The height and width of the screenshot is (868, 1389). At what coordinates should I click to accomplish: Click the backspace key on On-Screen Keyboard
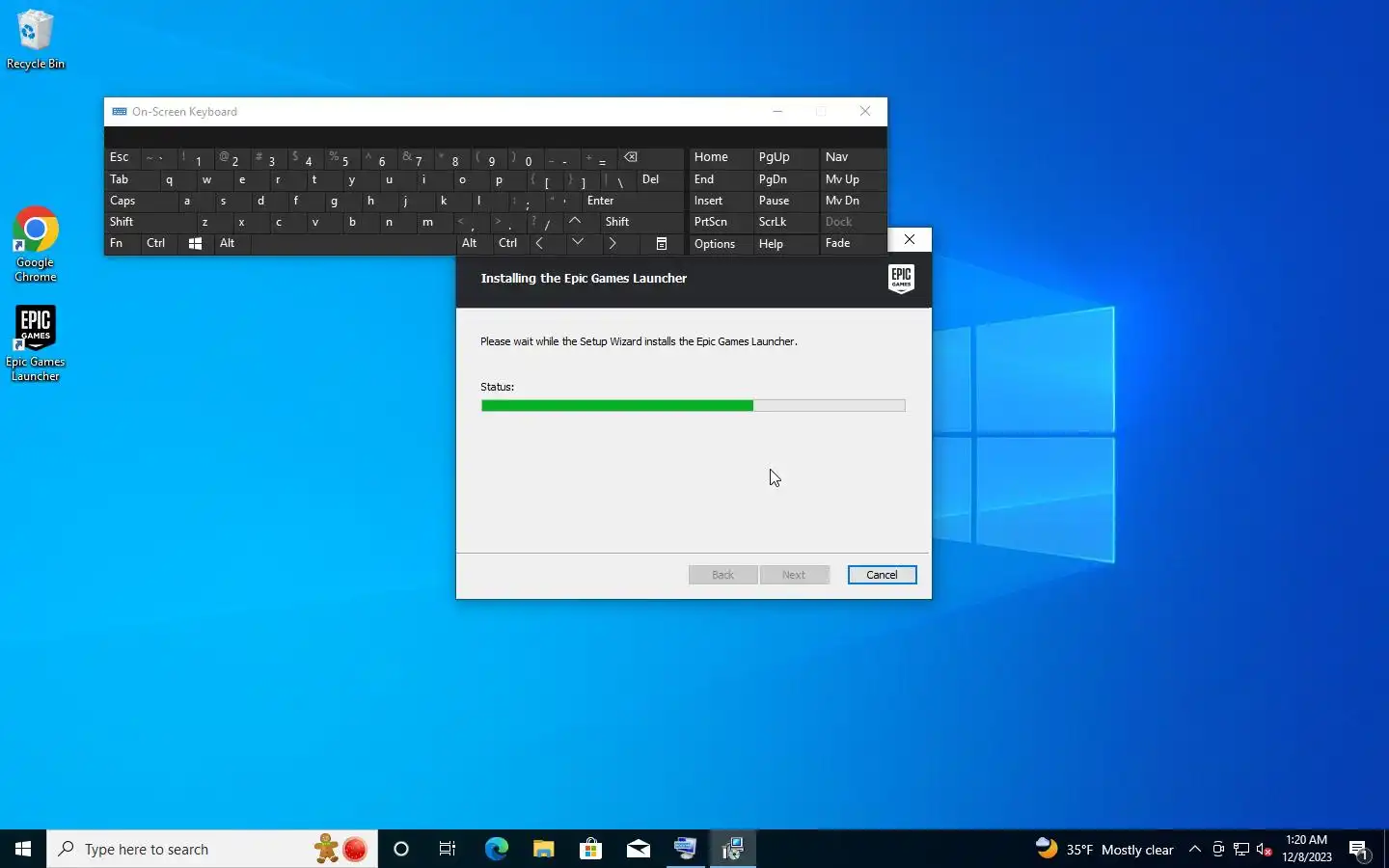(649, 157)
